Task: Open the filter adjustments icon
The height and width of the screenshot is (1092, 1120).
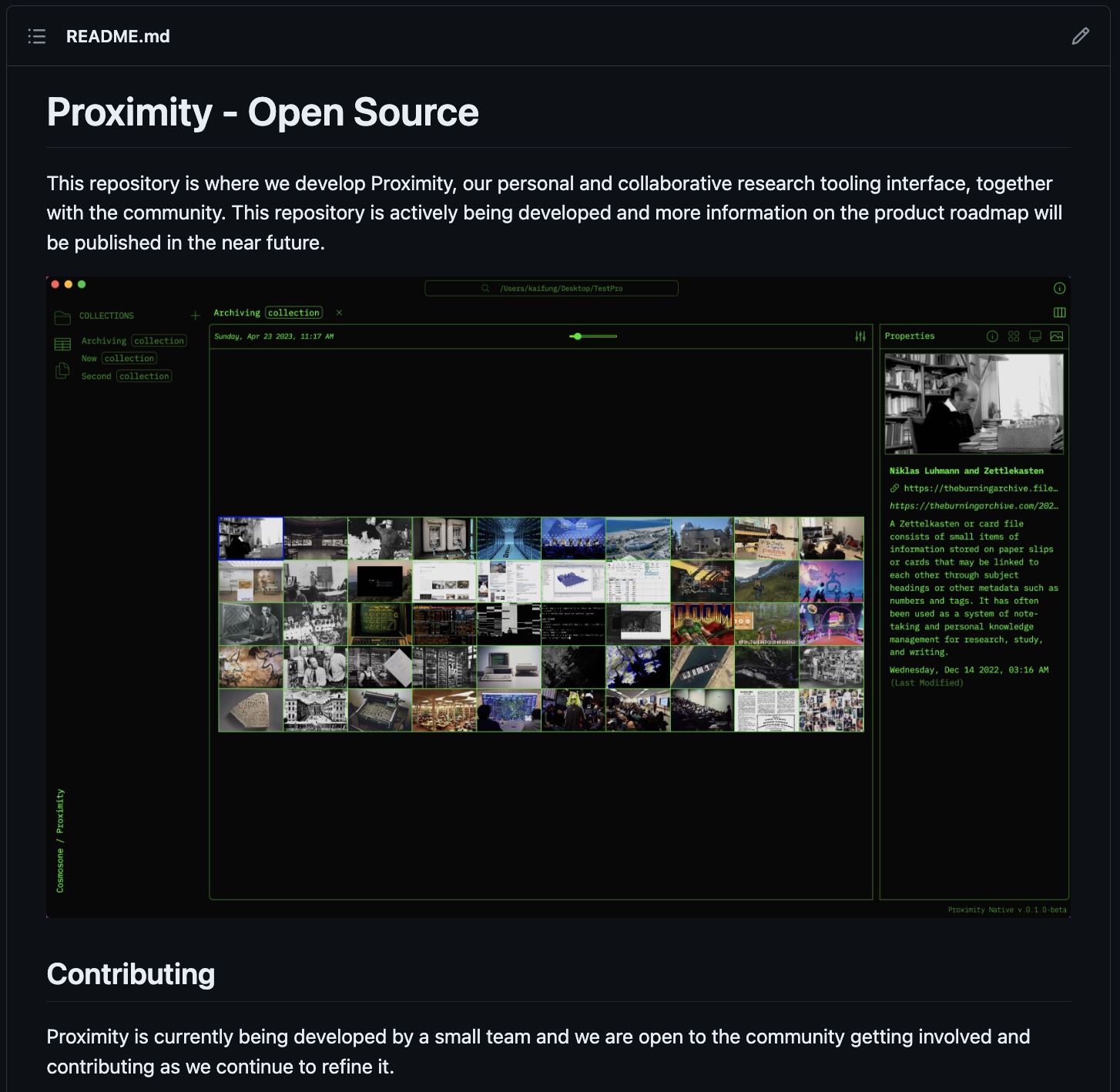Action: [x=860, y=337]
